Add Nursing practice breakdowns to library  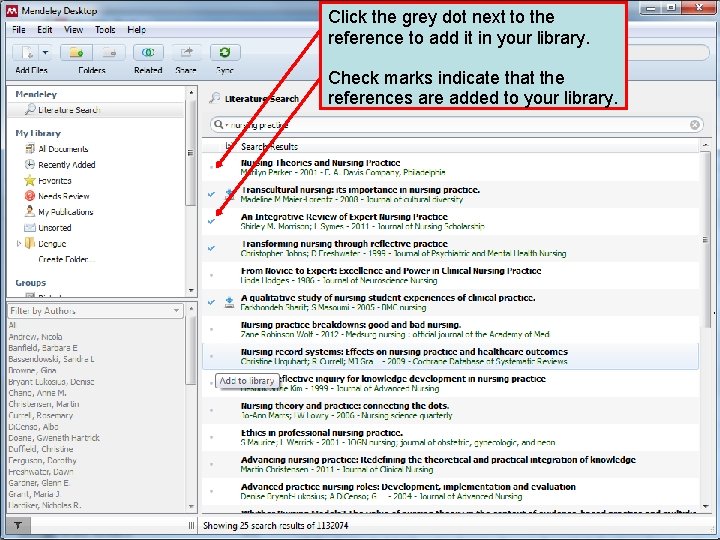point(212,329)
